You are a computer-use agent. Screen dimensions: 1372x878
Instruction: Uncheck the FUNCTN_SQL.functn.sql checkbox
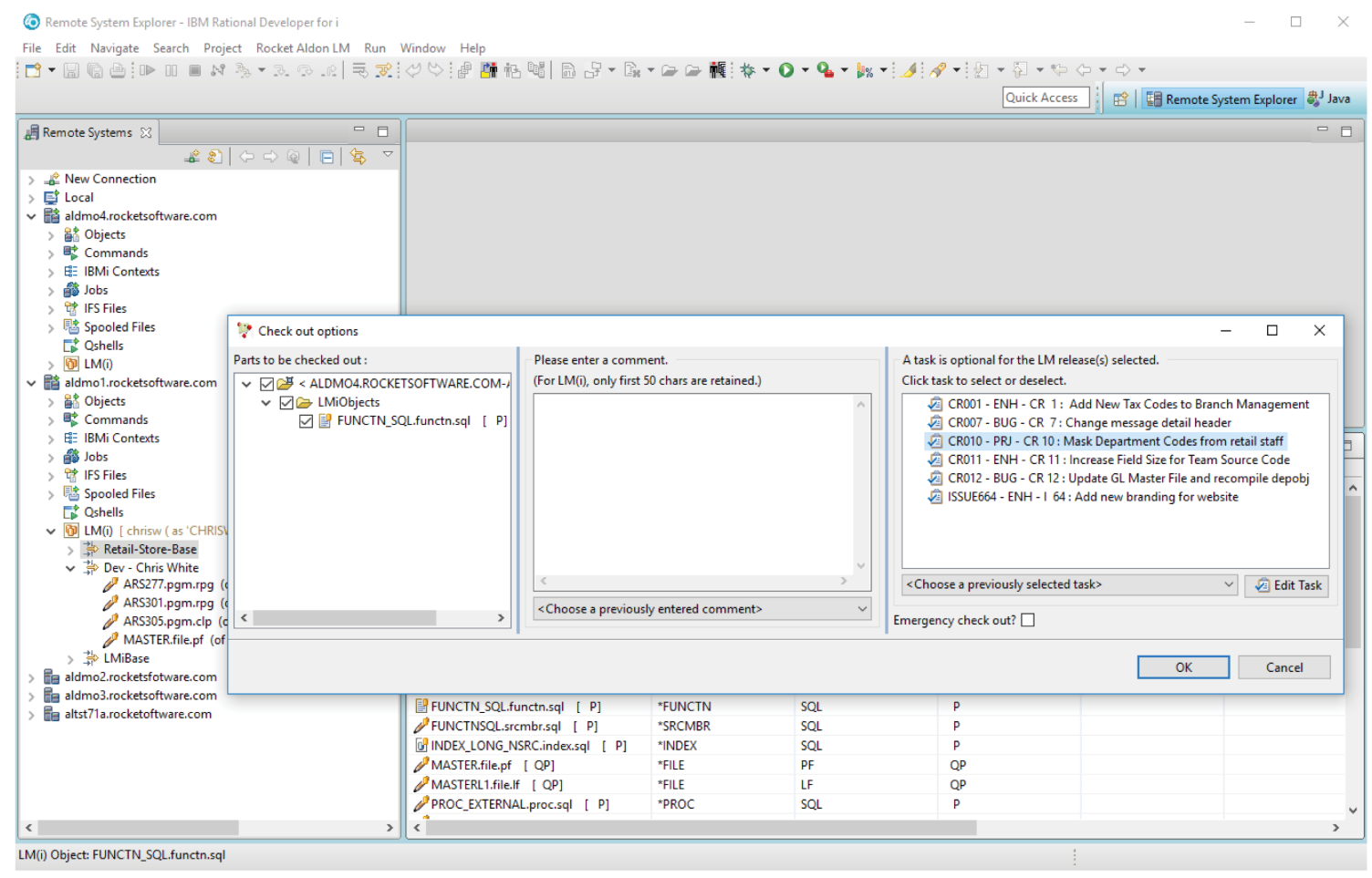point(306,421)
